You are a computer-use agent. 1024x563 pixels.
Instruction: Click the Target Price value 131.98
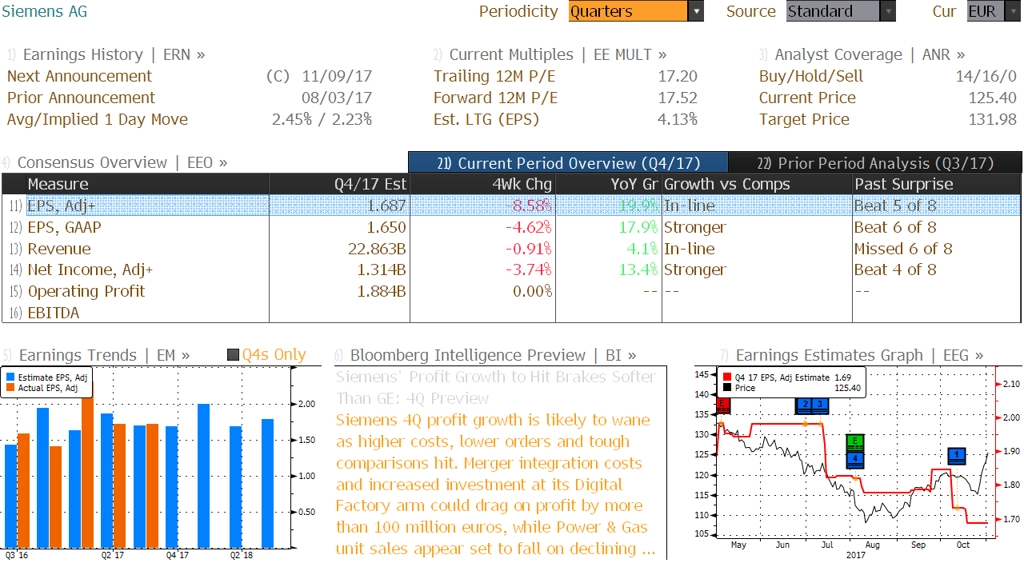click(993, 120)
